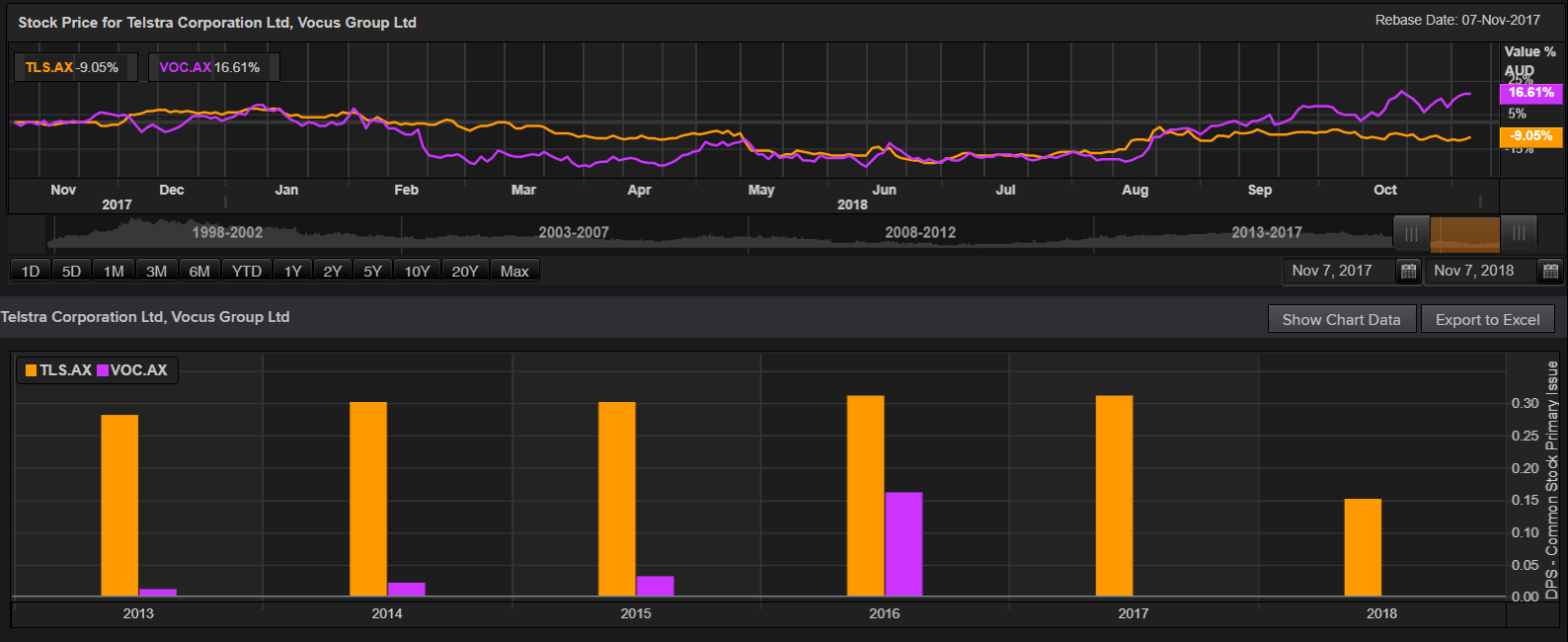
Task: Click the 2018 TLS.AX orange dividend bar
Action: point(1364,547)
